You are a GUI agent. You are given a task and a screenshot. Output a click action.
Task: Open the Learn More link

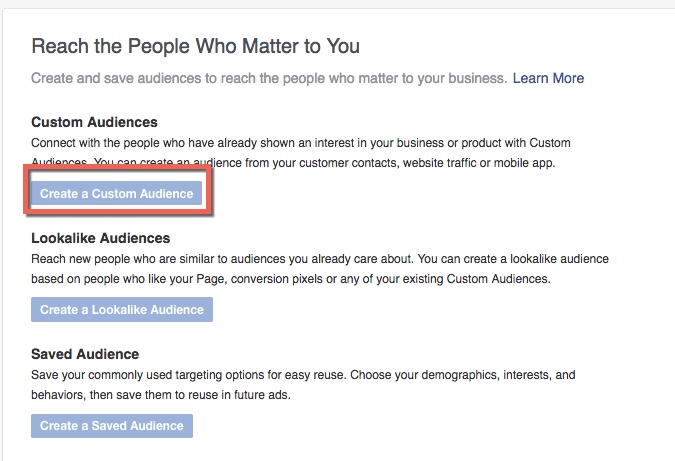[x=548, y=78]
